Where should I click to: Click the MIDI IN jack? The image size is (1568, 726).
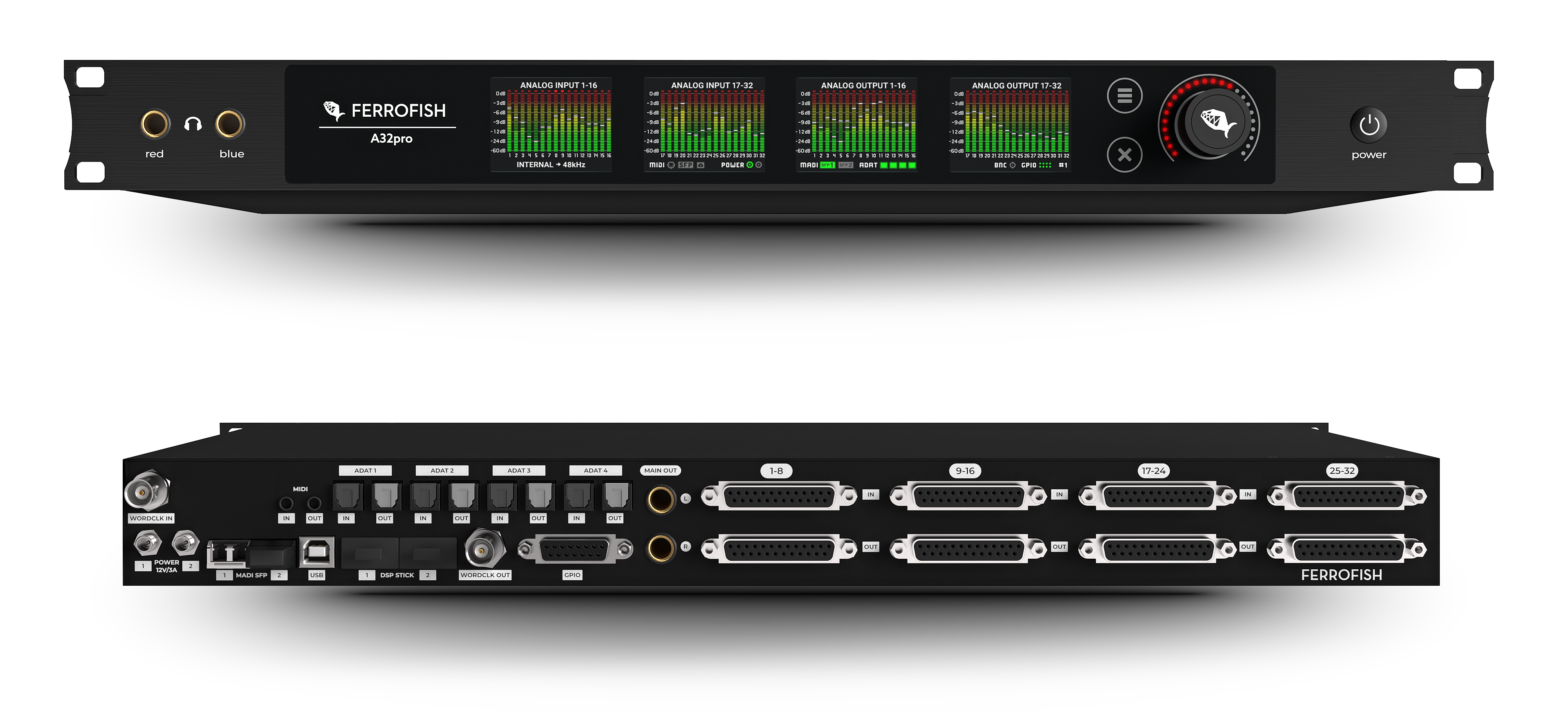click(286, 503)
